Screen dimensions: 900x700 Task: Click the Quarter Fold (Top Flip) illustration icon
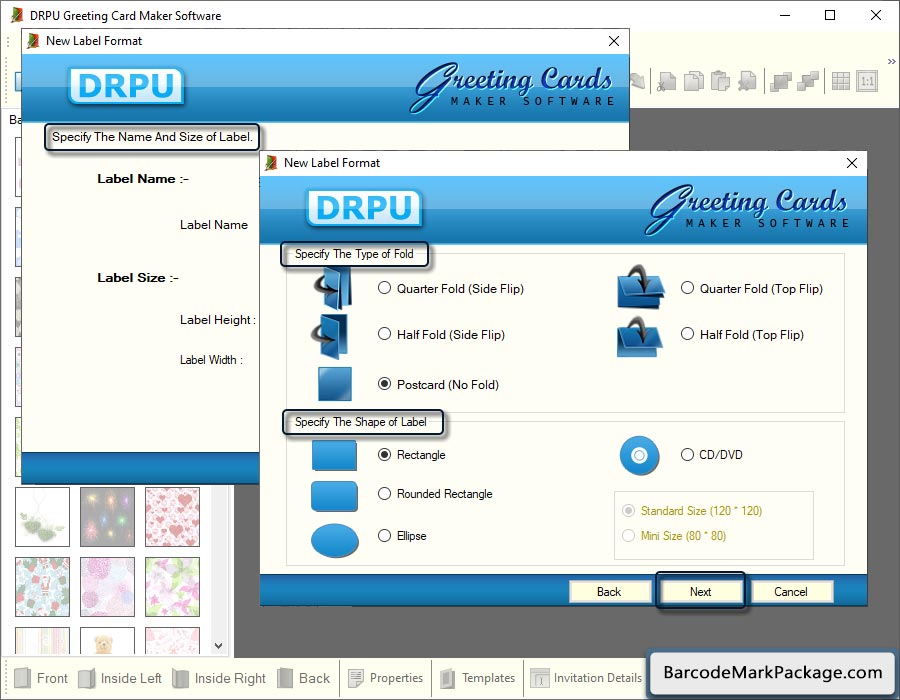641,287
